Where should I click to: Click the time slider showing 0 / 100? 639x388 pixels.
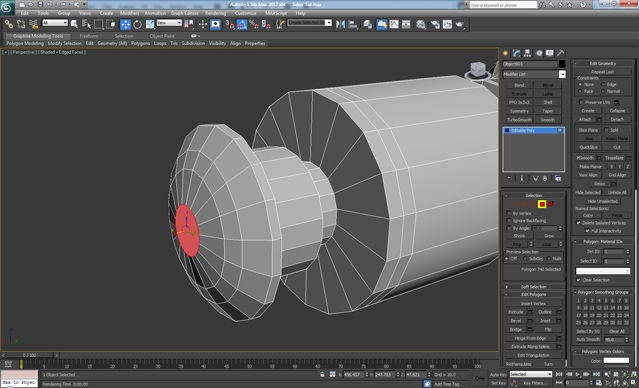pos(29,355)
